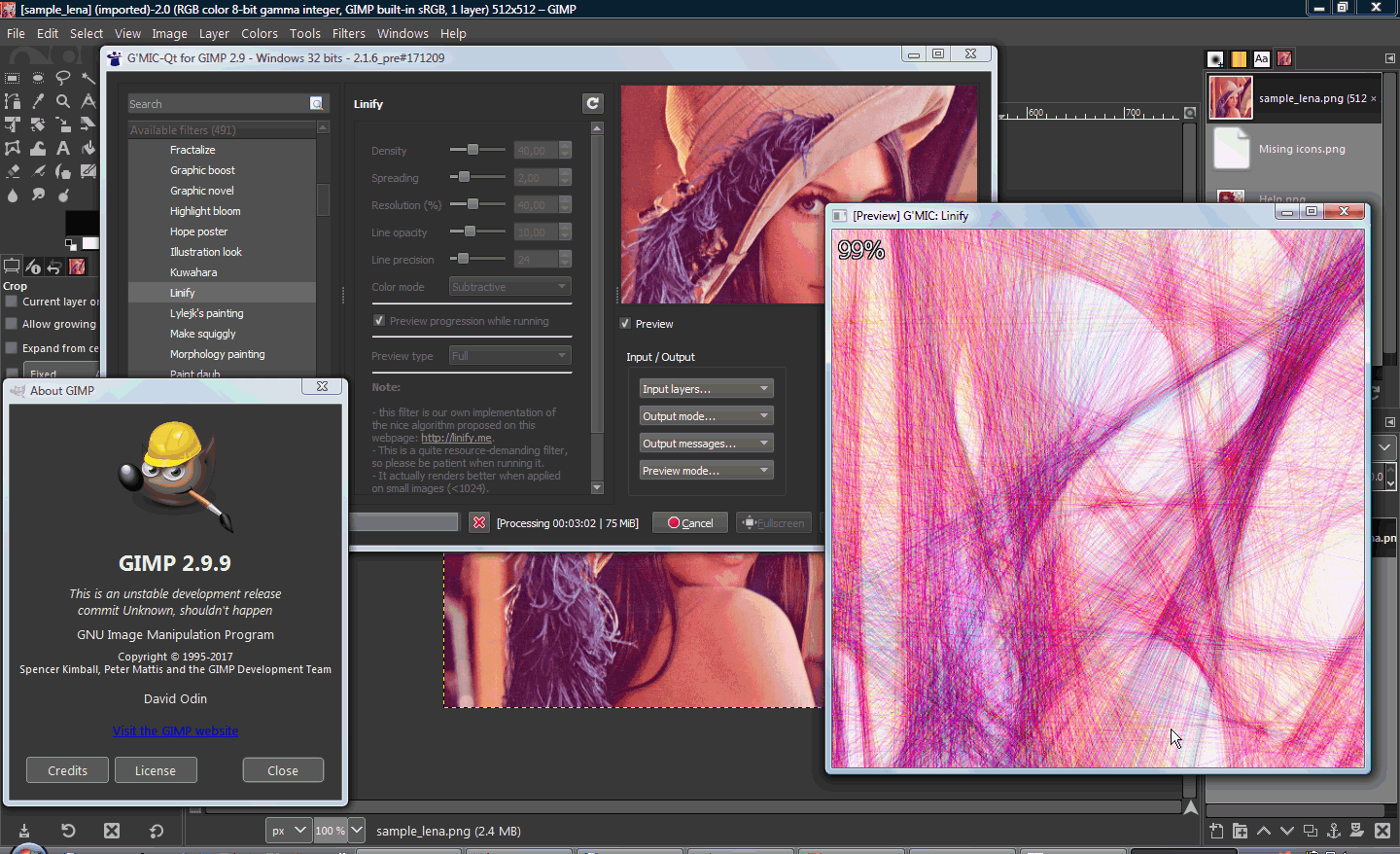Open the Windows menu
This screenshot has width=1400, height=854.
(x=402, y=33)
